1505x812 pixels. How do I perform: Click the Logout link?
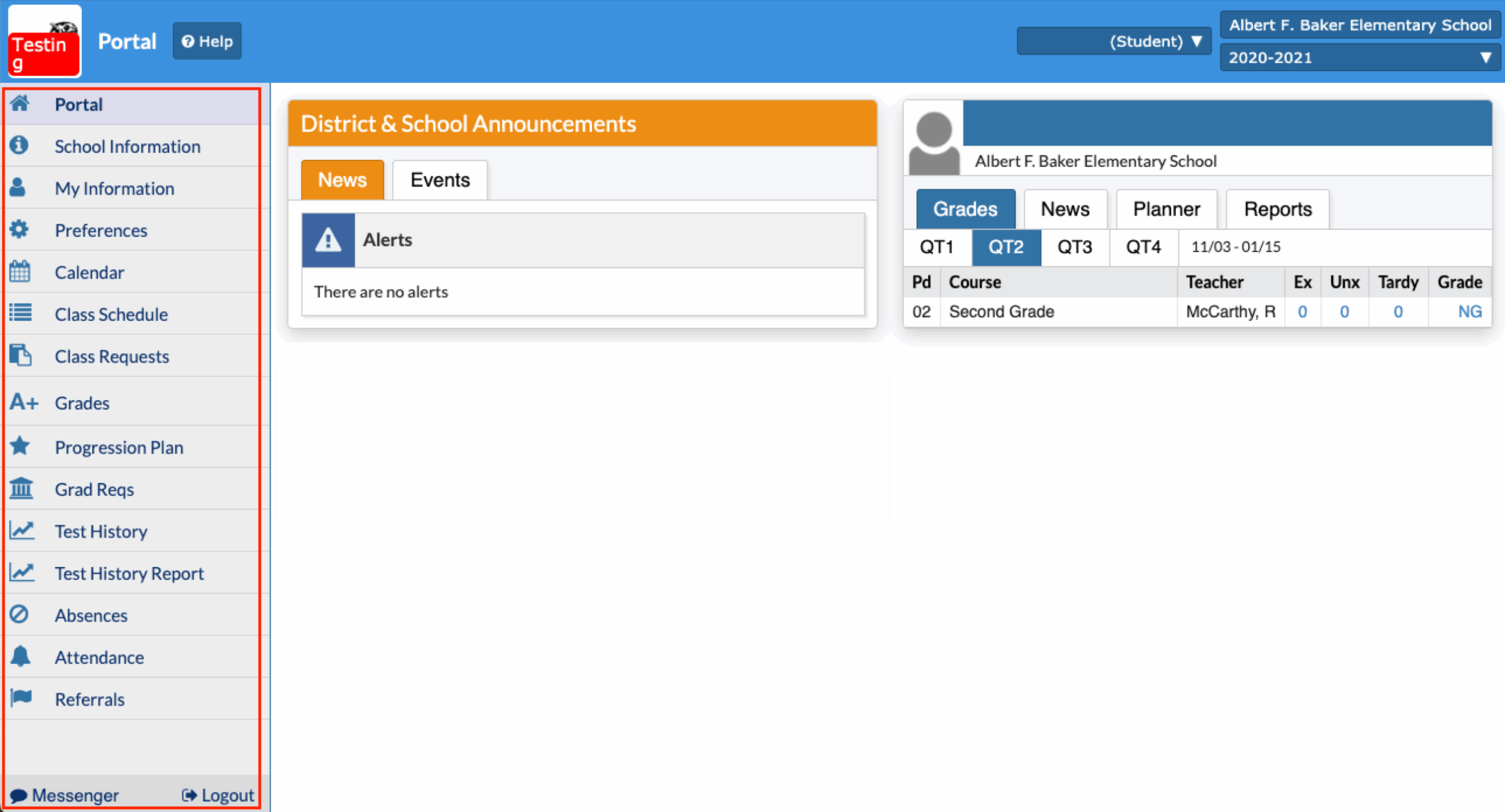219,795
